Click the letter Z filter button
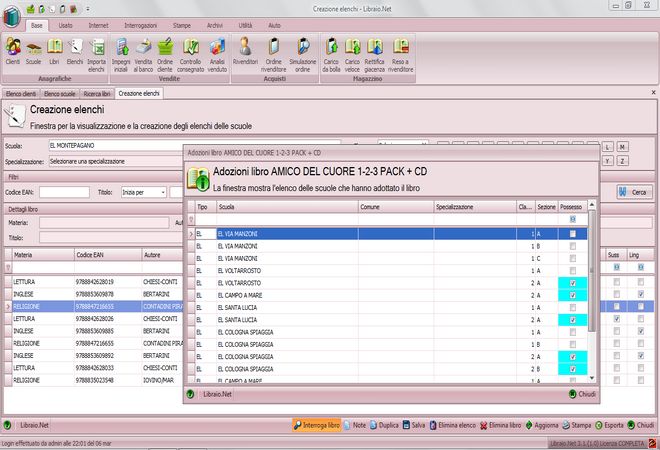The width and height of the screenshot is (660, 450). (622, 161)
